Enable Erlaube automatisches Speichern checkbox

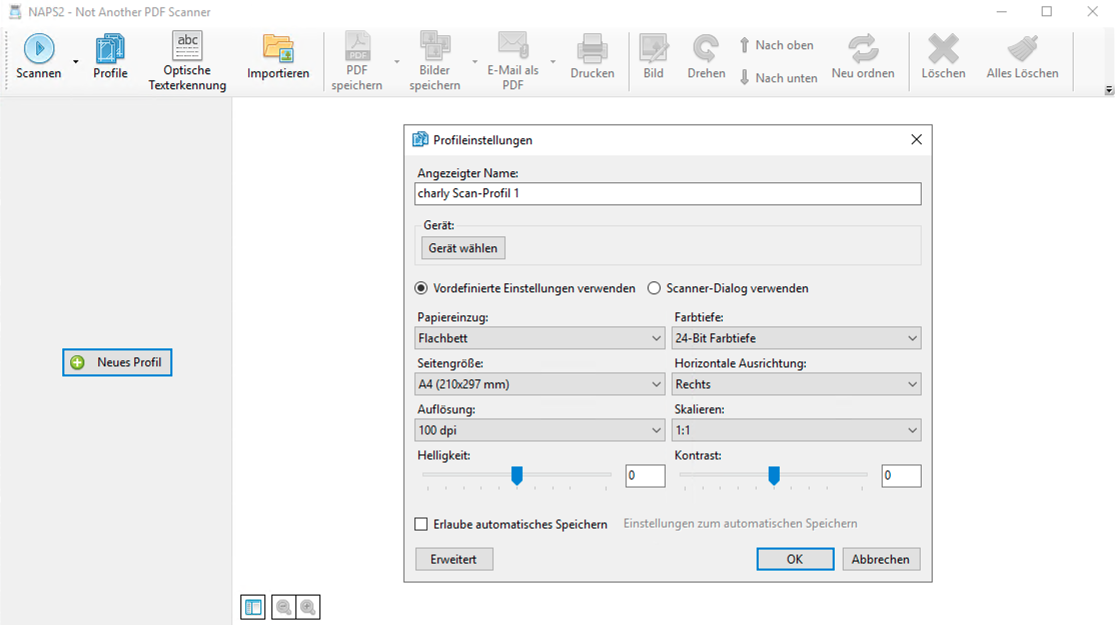422,524
